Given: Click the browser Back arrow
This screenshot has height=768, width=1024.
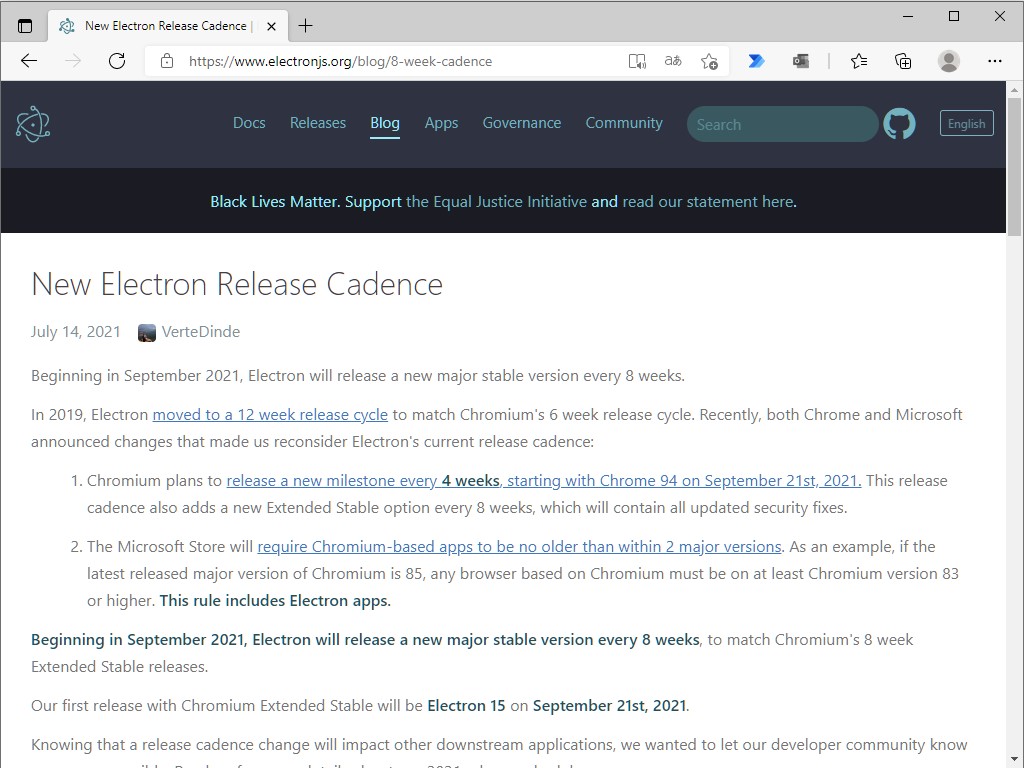Looking at the screenshot, I should pos(29,61).
